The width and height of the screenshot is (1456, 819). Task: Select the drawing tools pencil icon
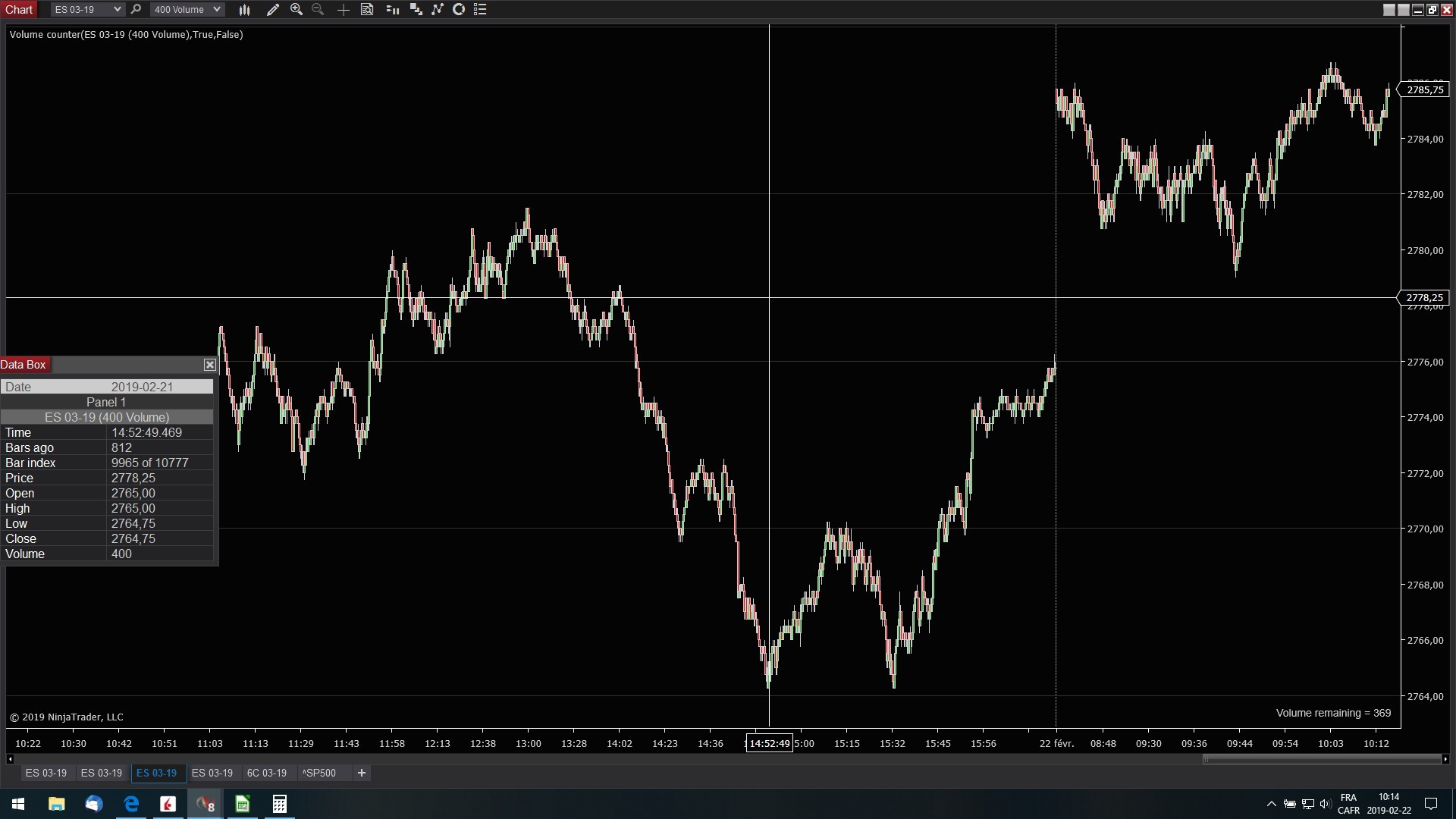point(273,10)
